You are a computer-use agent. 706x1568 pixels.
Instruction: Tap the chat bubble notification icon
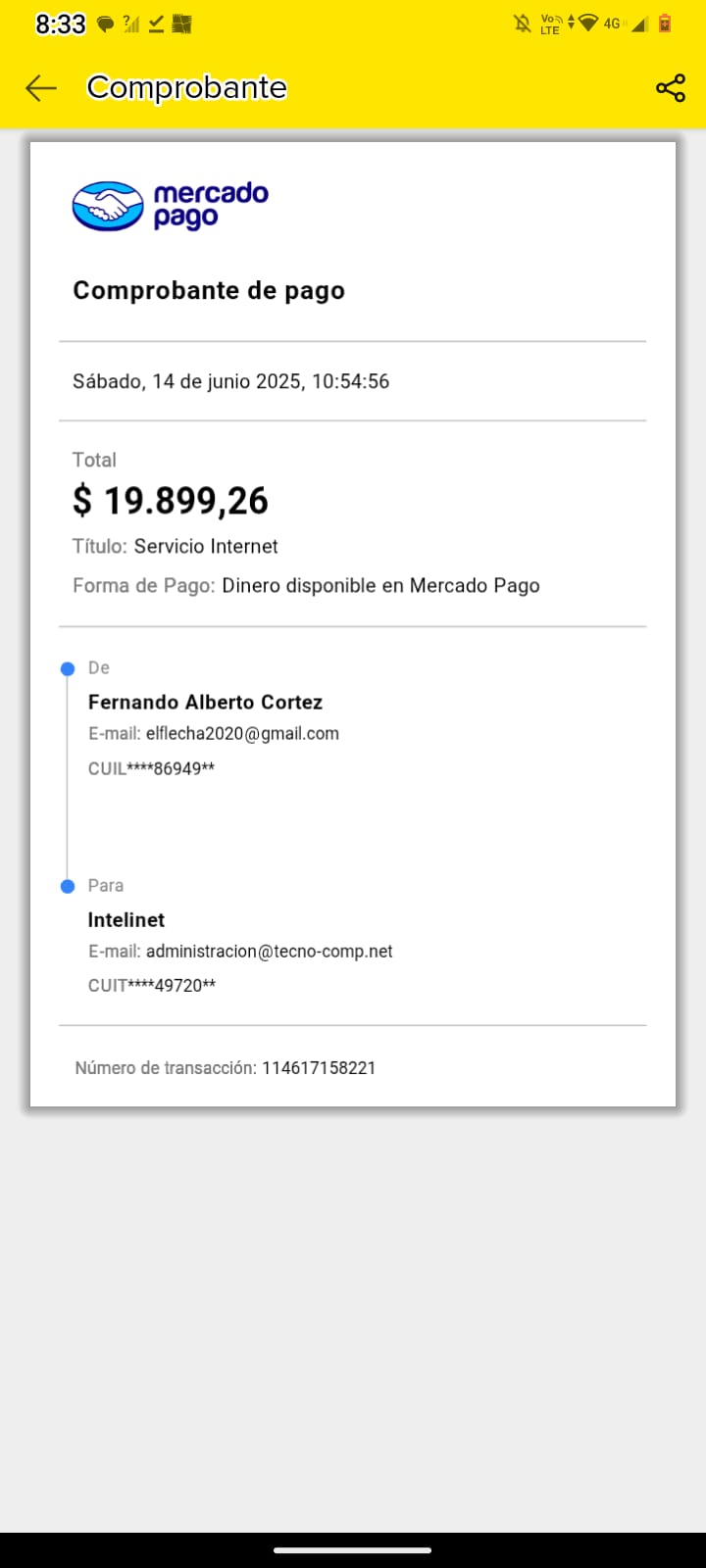(x=105, y=24)
